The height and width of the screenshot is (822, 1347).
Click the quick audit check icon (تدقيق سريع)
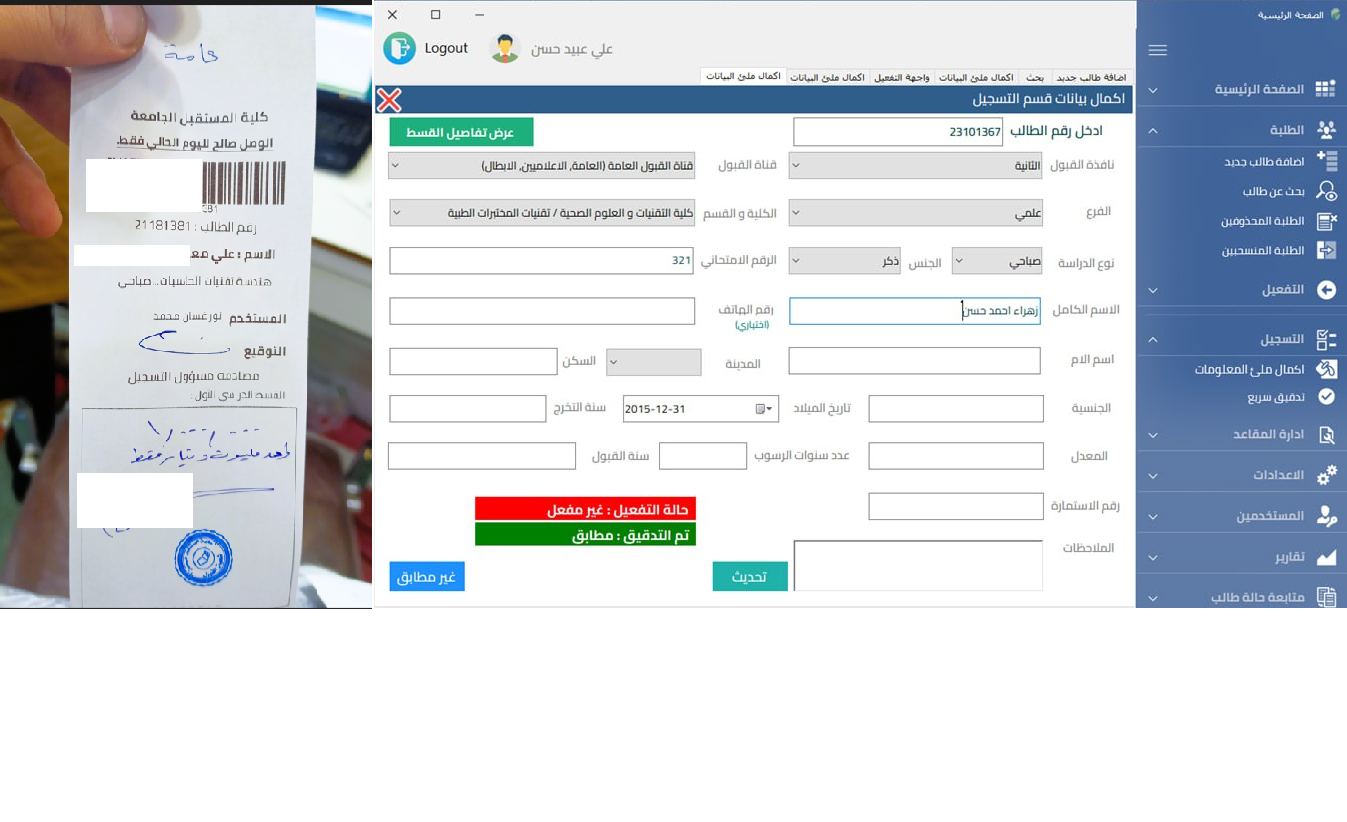pos(1326,397)
